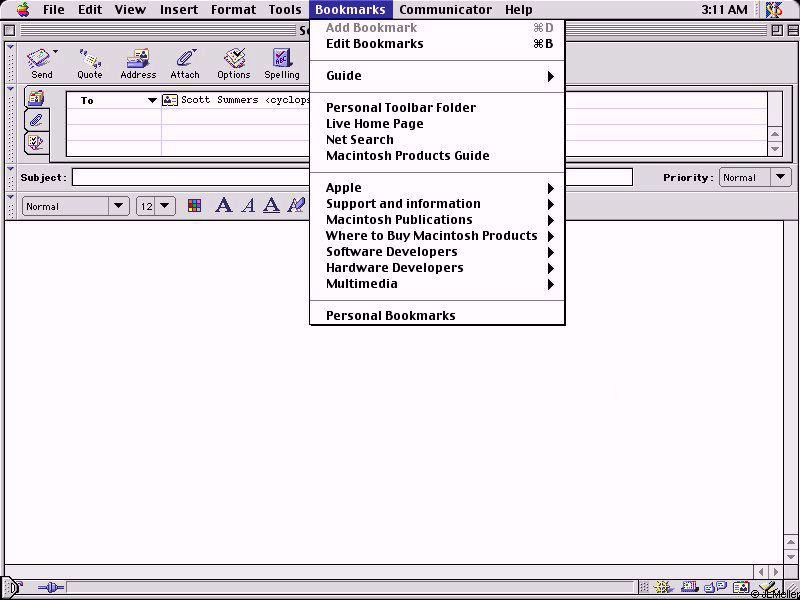Open the Communicator menu

coord(445,9)
